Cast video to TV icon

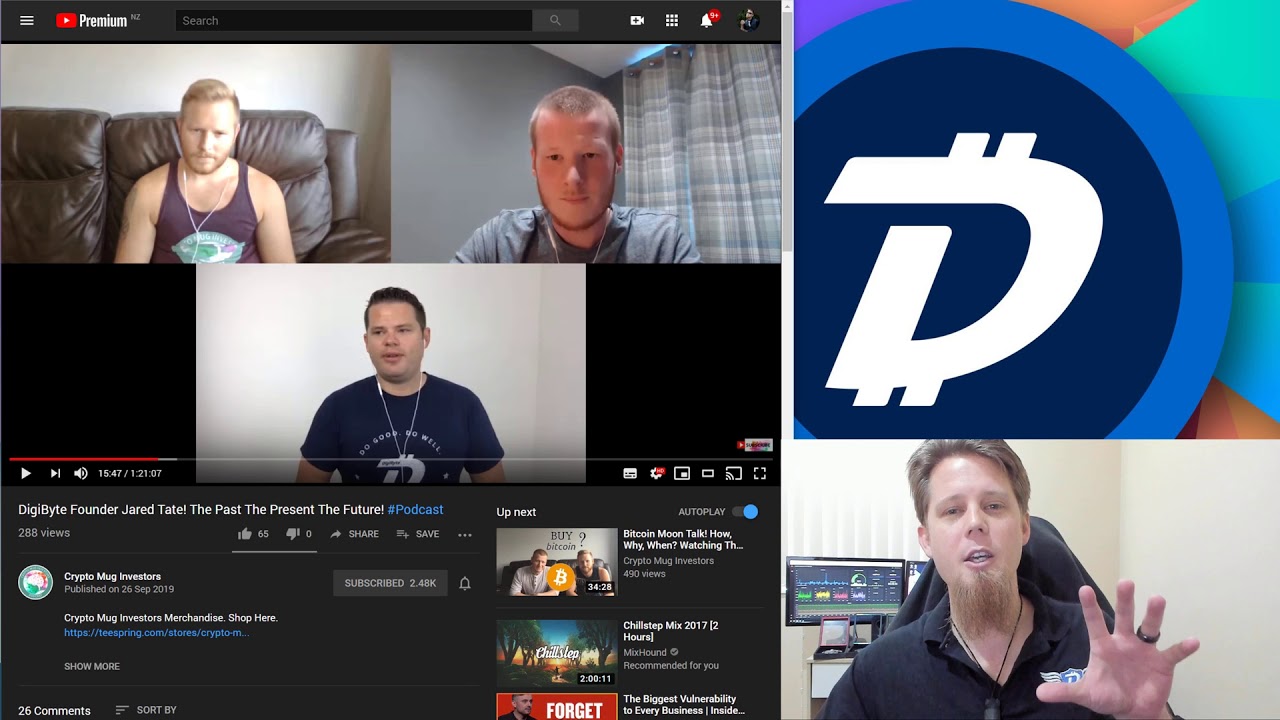coord(734,473)
